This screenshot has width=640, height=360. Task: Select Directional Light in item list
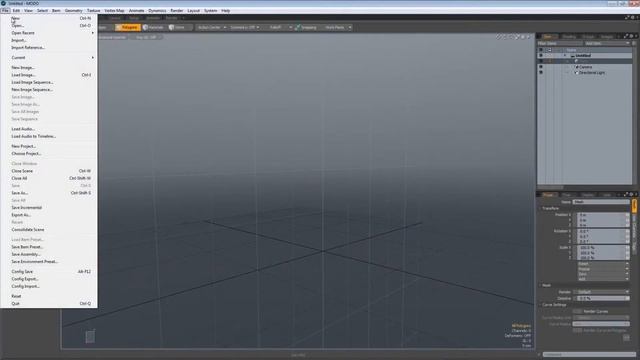592,73
